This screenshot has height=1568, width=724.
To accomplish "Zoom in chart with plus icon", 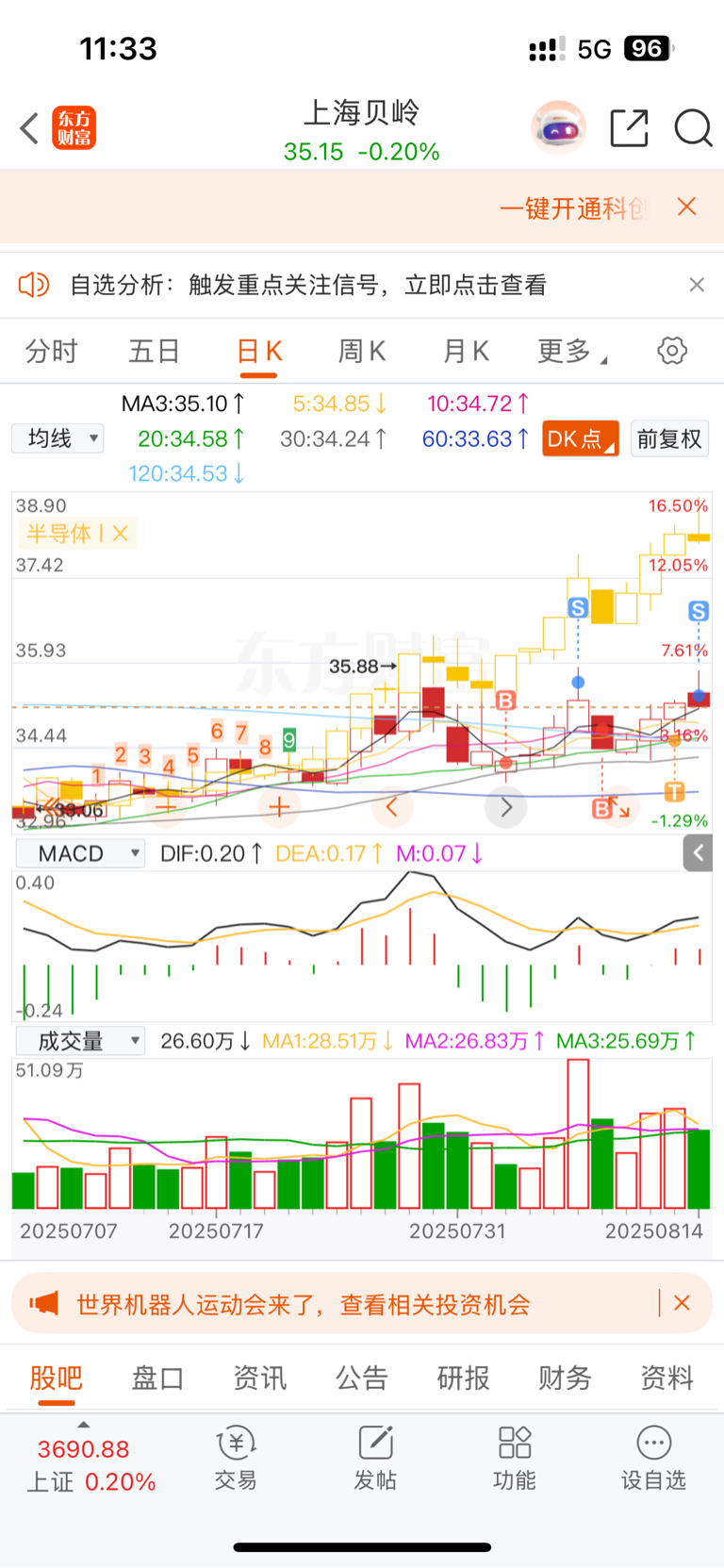I will coord(278,807).
